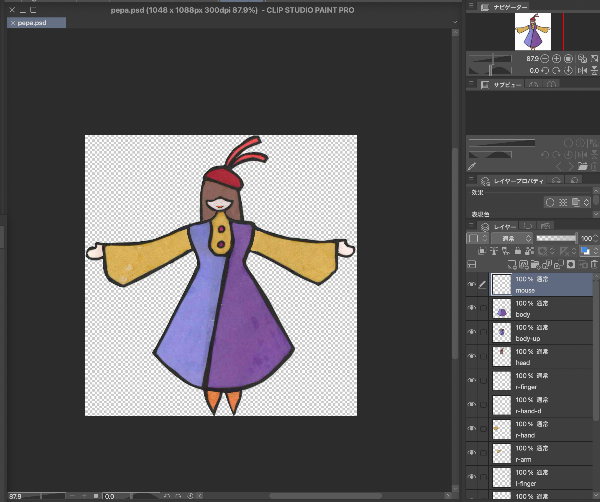Zoom in using the Navigator plus icon
Viewport: 600px width, 502px height.
[x=555, y=59]
